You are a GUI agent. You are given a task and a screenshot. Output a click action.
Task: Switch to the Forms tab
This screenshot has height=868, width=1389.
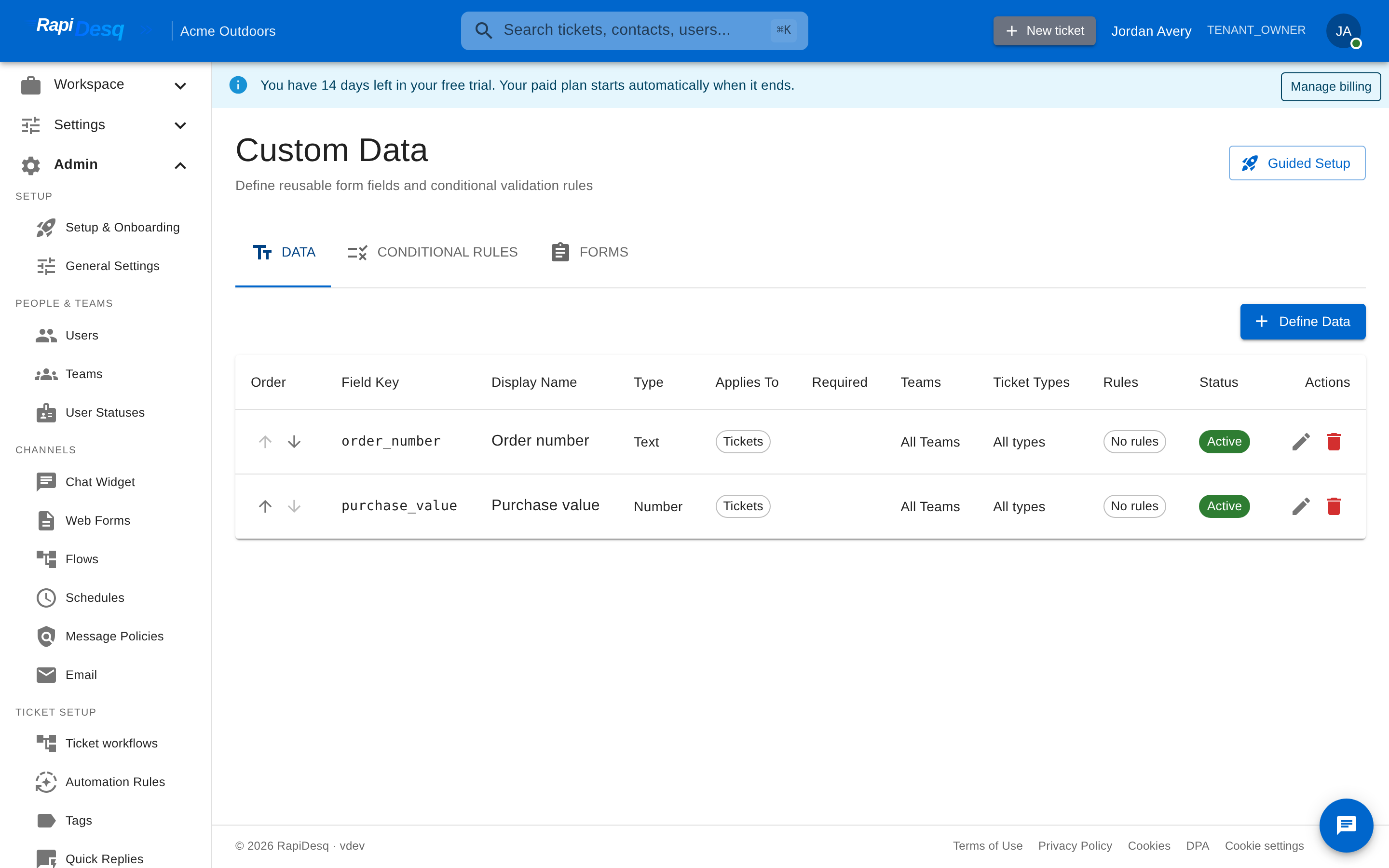click(x=589, y=252)
